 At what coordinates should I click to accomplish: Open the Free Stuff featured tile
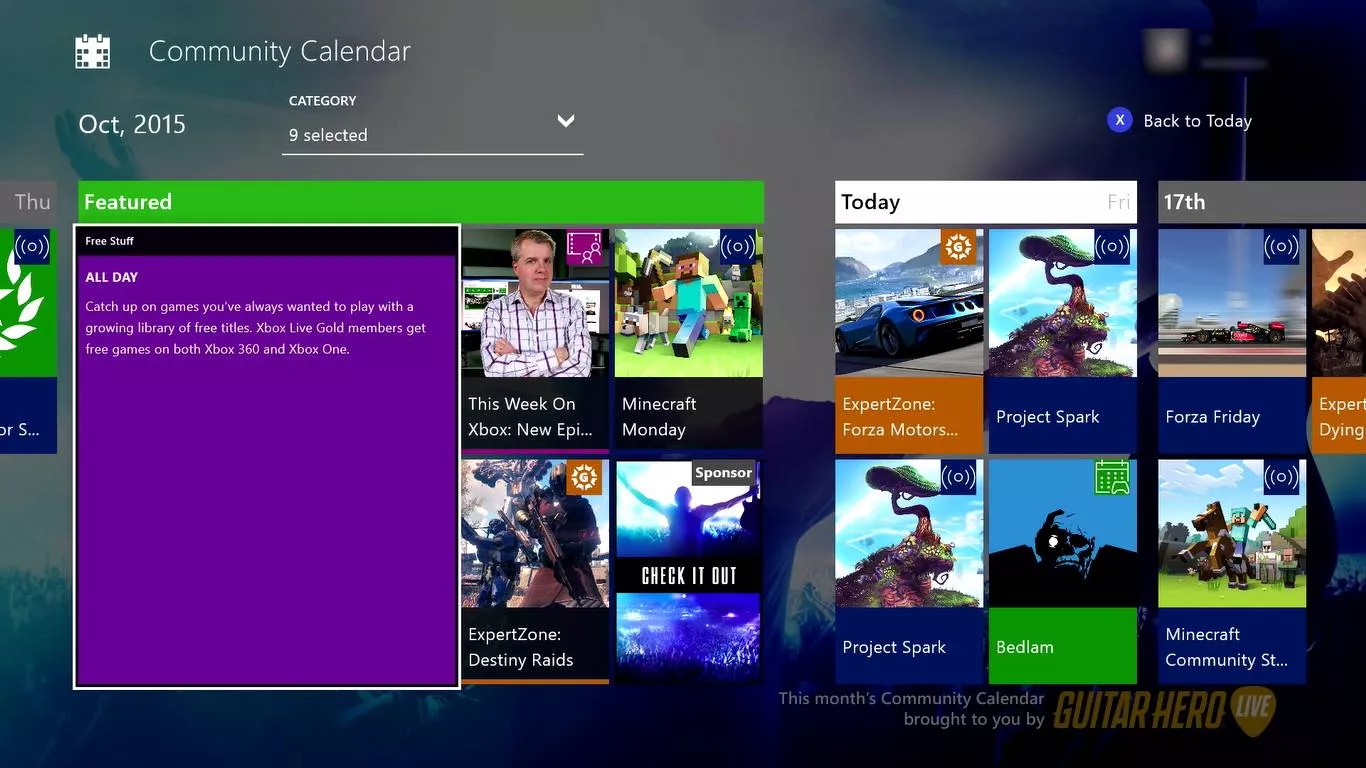tap(267, 457)
